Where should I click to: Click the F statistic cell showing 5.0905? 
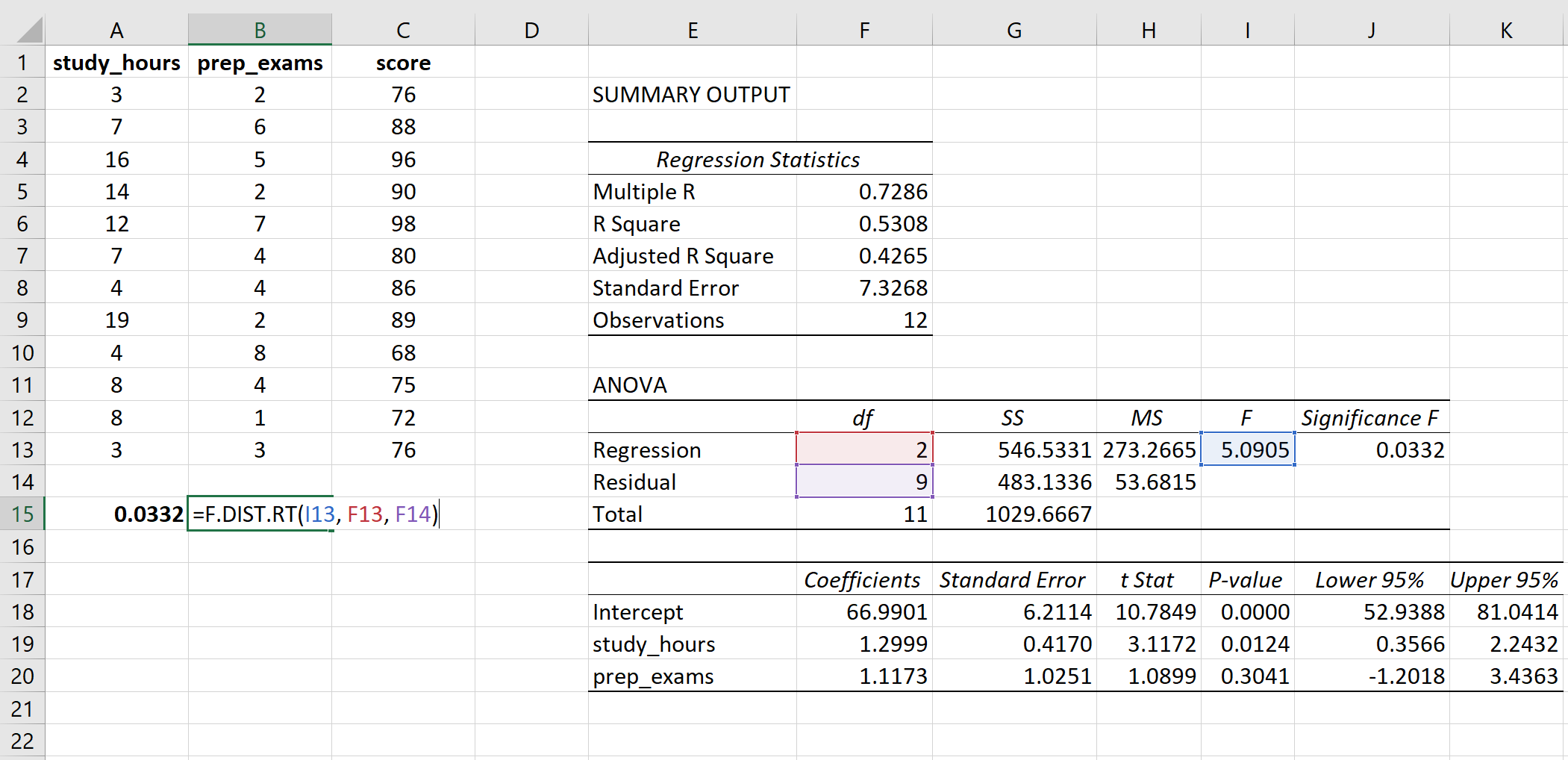1246,449
